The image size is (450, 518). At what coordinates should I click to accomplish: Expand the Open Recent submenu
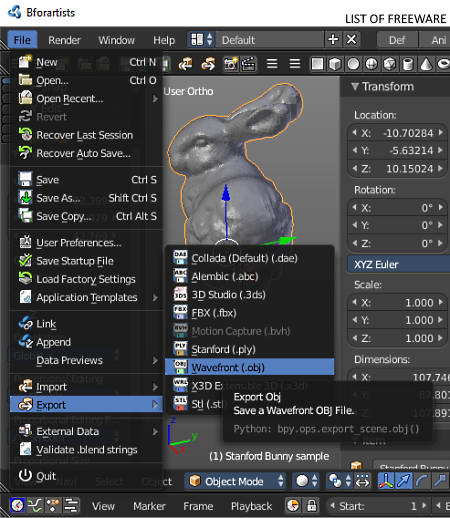coord(87,99)
